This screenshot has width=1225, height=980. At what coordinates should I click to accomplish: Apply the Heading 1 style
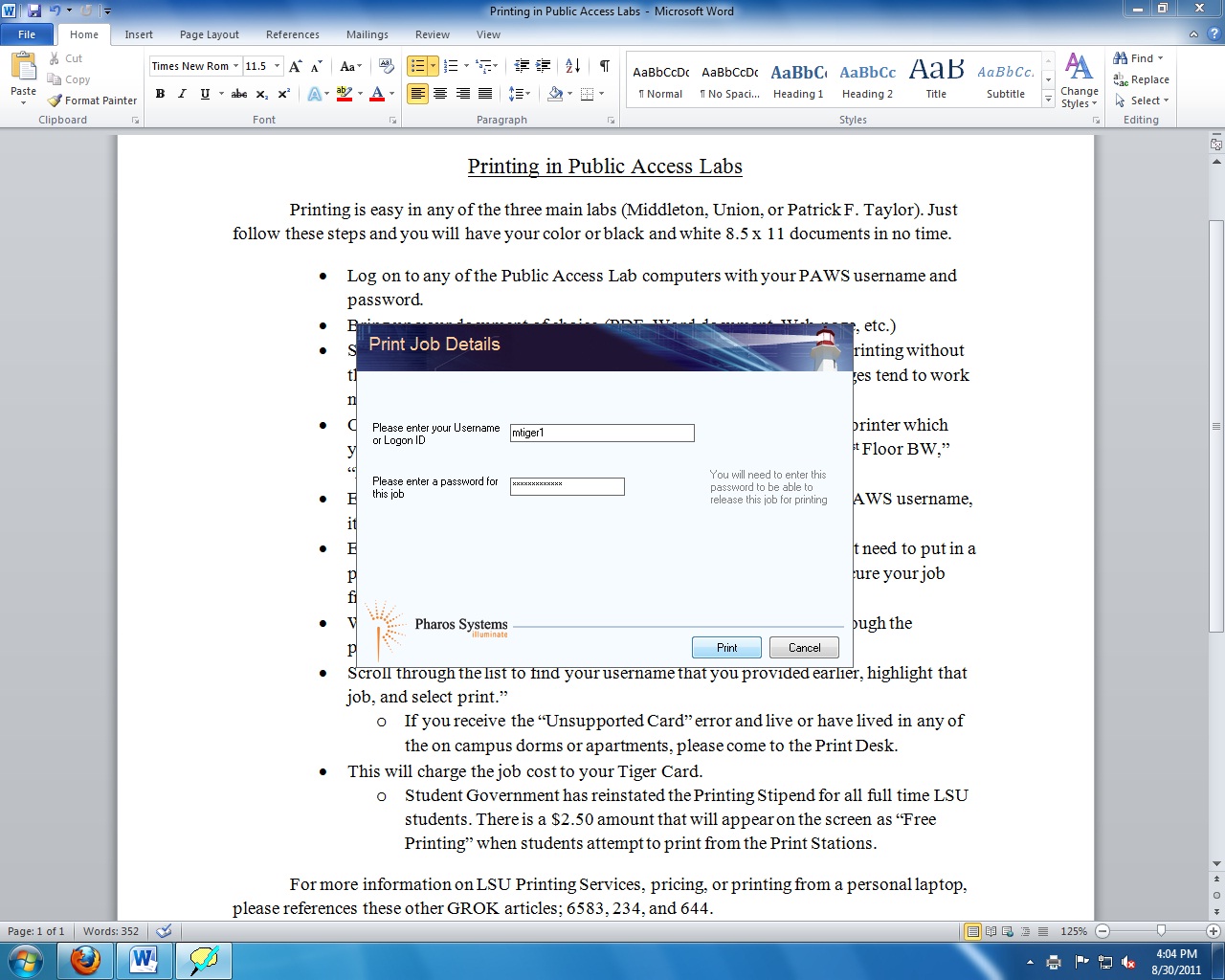798,79
